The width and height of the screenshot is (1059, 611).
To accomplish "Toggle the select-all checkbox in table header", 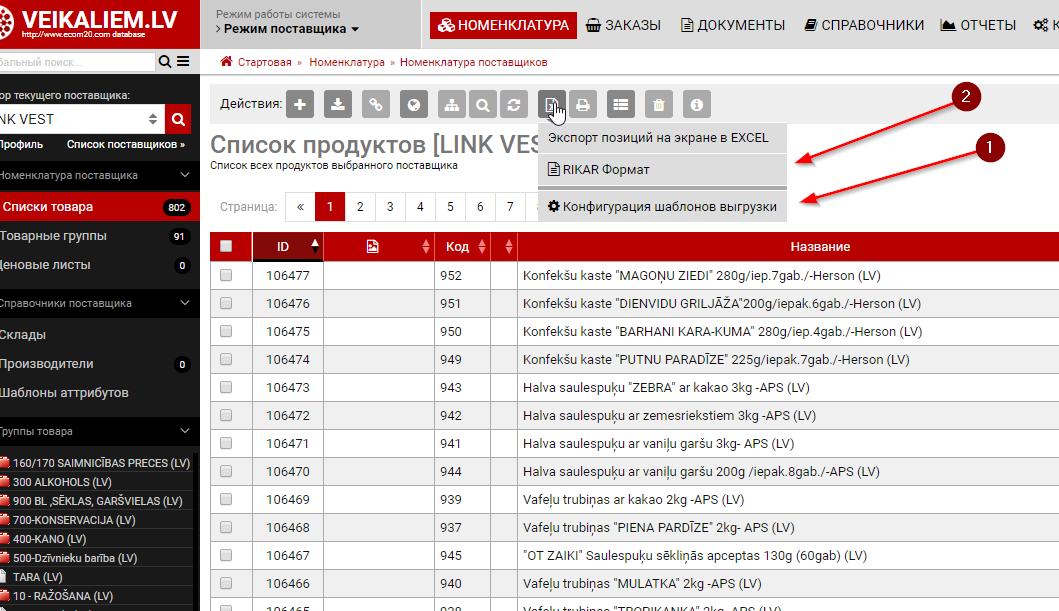I will point(226,246).
